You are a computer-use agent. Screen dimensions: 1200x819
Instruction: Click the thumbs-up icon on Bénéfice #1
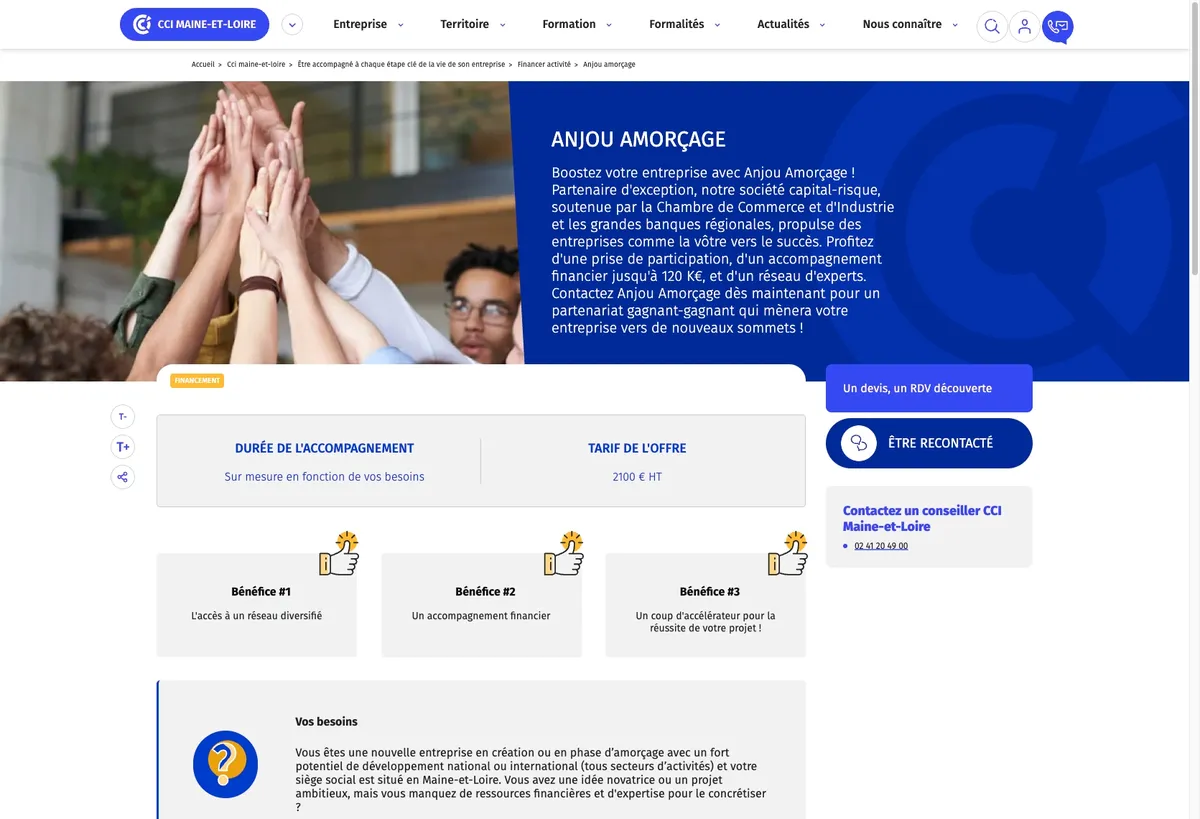(339, 554)
